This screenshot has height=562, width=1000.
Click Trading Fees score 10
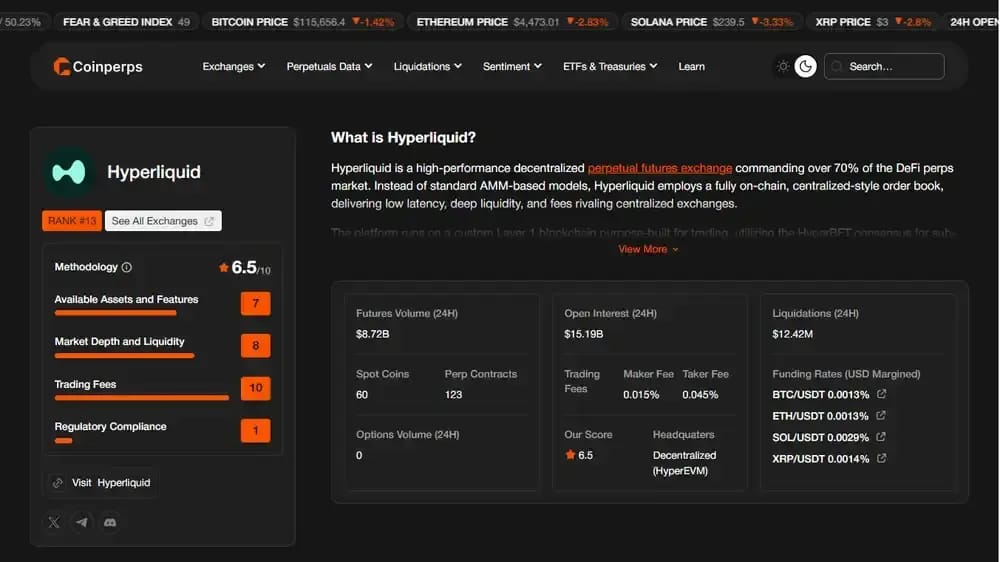click(255, 388)
